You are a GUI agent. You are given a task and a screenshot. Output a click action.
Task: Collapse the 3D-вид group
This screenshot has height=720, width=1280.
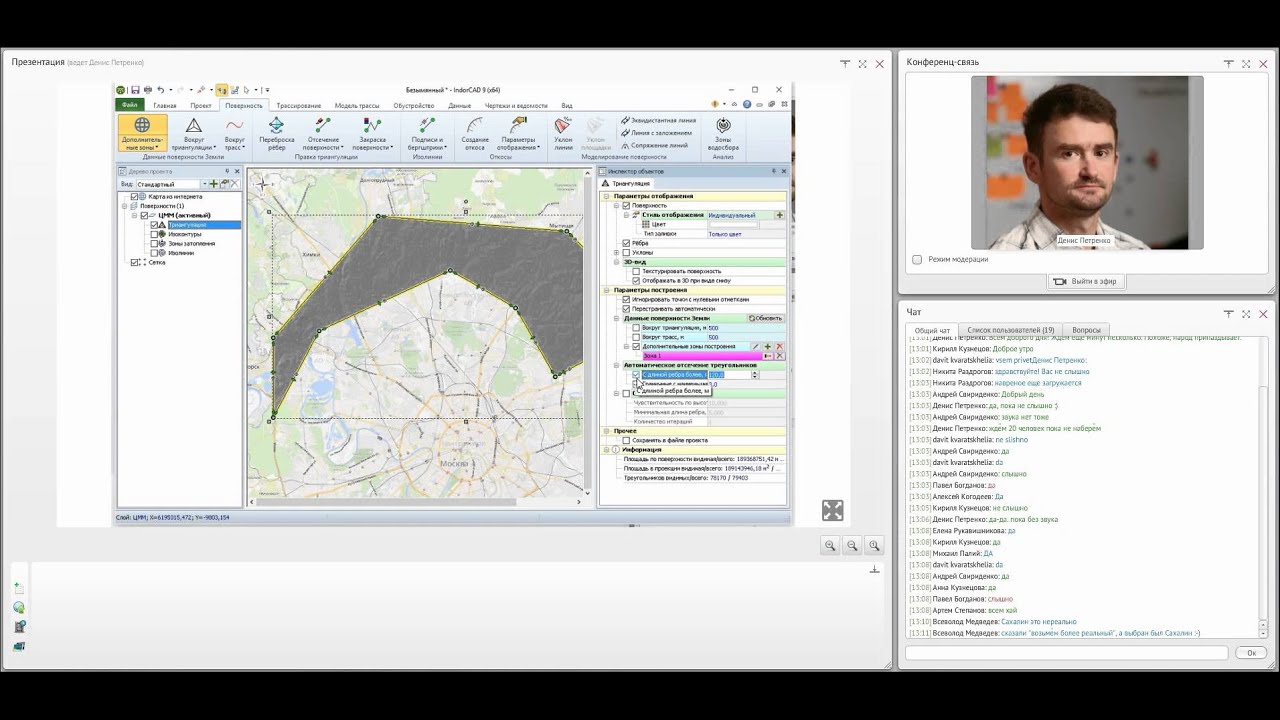(616, 262)
